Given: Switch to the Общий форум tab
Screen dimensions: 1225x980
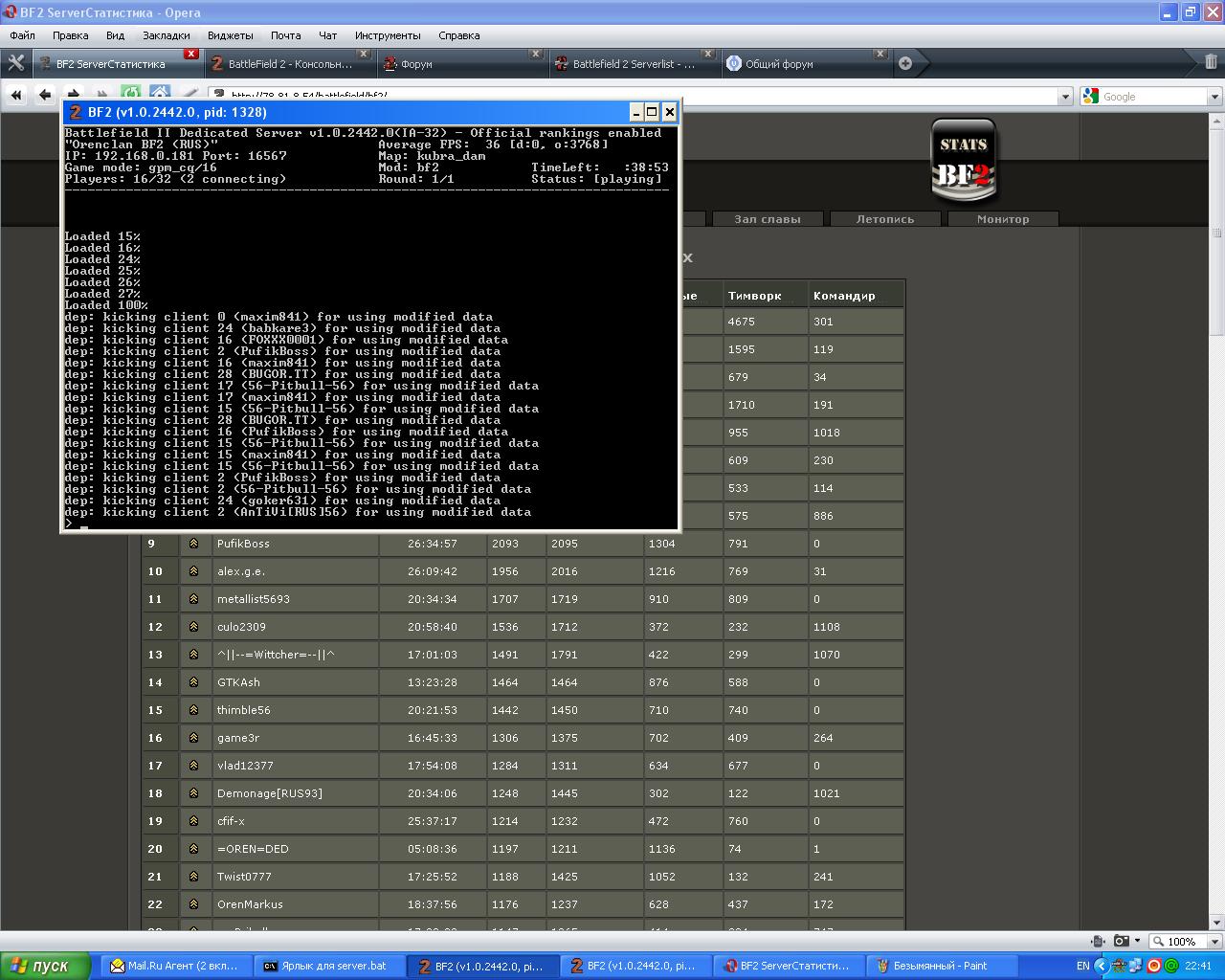Looking at the screenshot, I should (x=806, y=63).
